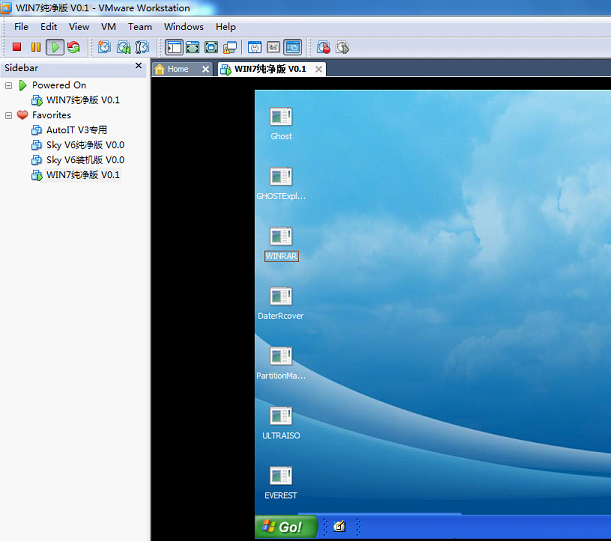The height and width of the screenshot is (542, 611).
Task: Open the Help menu
Action: 226,26
